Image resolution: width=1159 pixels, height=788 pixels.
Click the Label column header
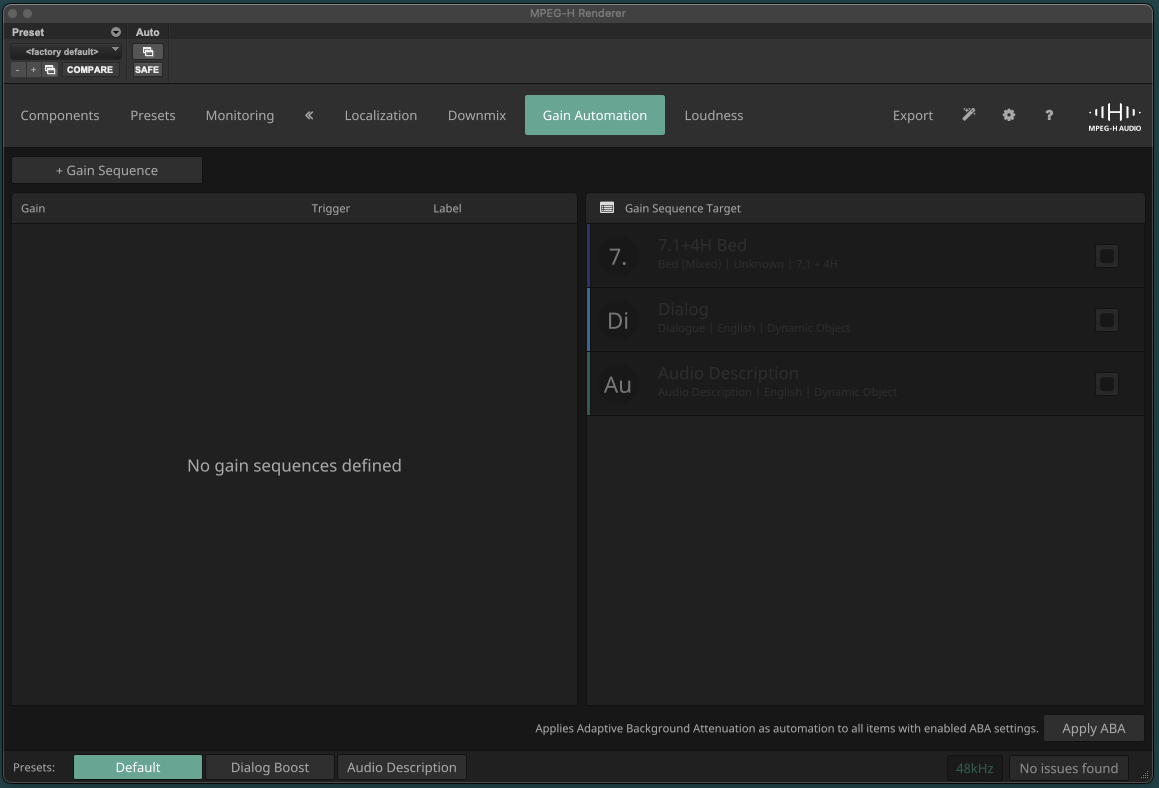[447, 208]
